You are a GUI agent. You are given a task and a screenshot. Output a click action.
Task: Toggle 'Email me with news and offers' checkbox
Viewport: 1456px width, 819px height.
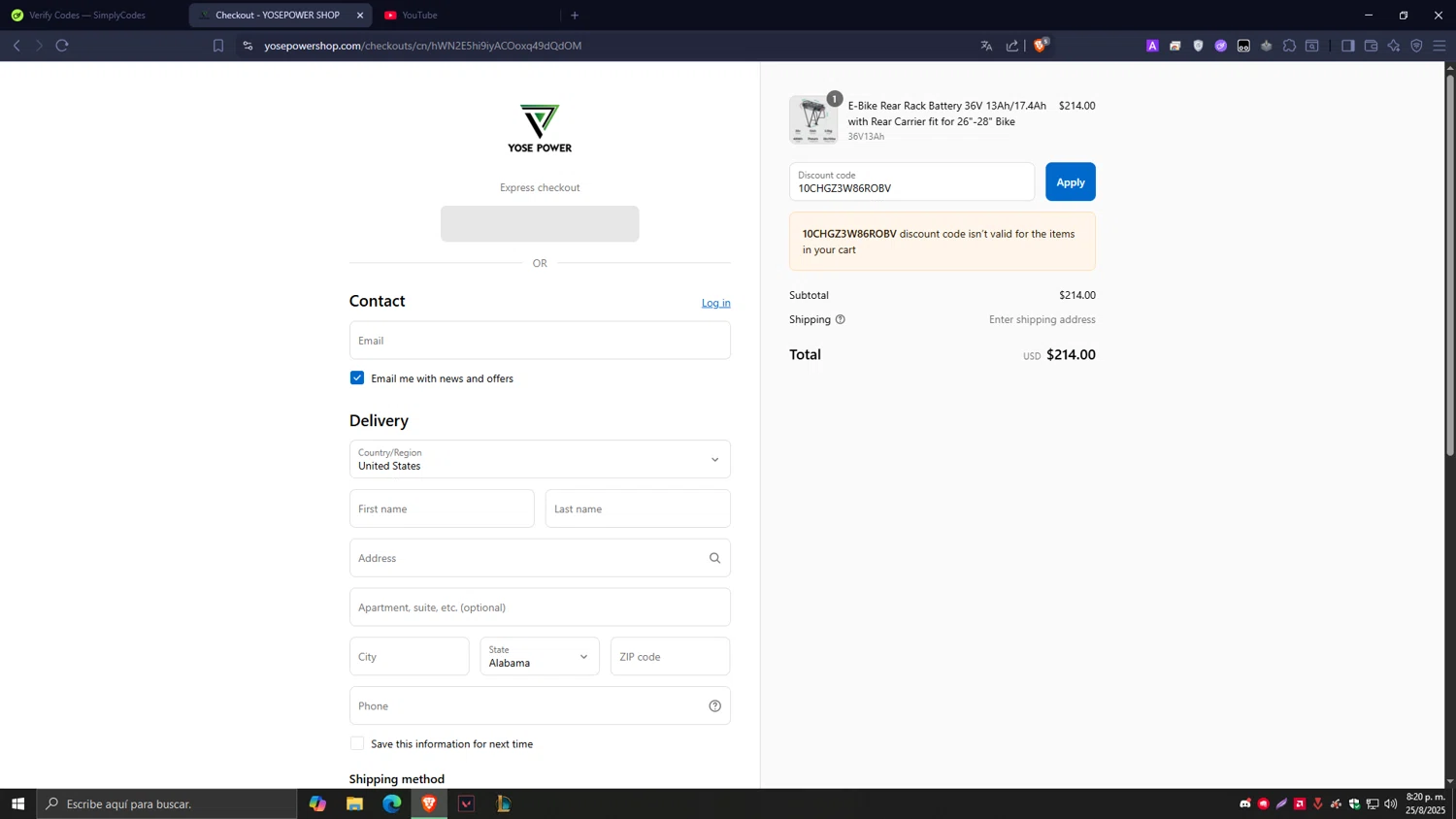tap(357, 377)
